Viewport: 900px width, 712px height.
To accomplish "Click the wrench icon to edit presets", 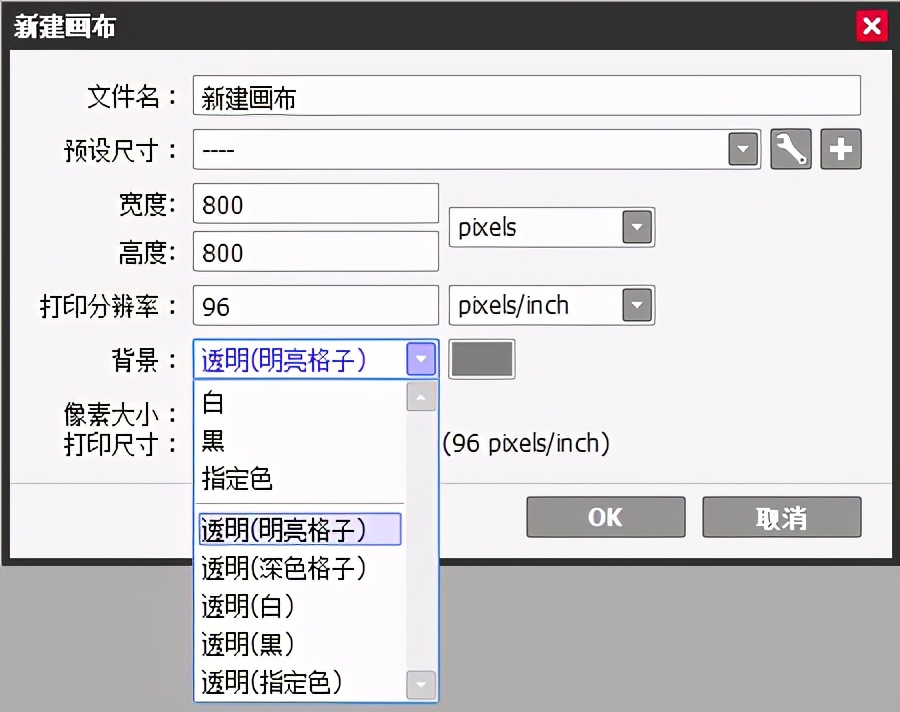I will (790, 149).
